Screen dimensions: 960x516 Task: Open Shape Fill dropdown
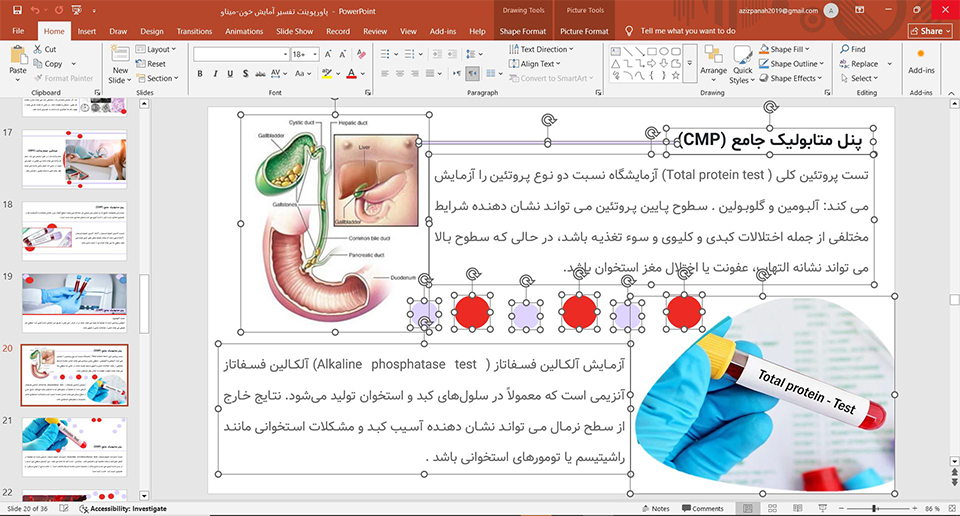(x=784, y=49)
